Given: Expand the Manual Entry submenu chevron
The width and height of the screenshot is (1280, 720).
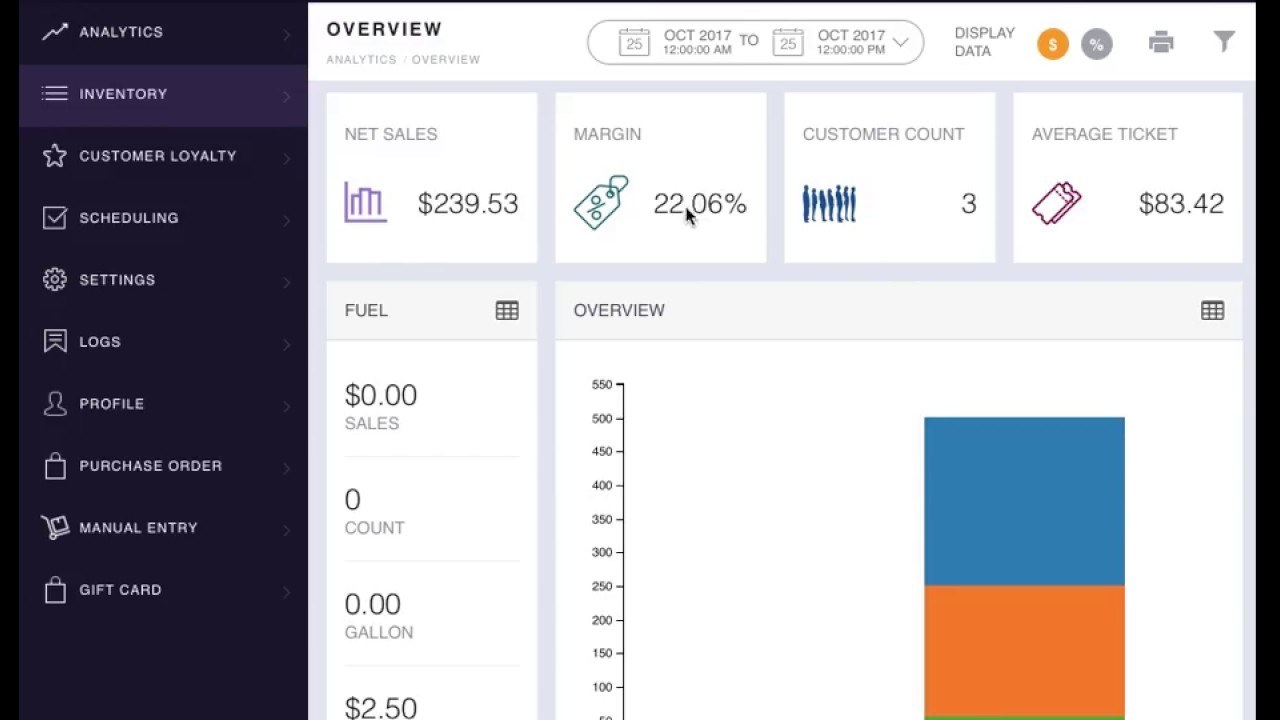Looking at the screenshot, I should point(286,531).
